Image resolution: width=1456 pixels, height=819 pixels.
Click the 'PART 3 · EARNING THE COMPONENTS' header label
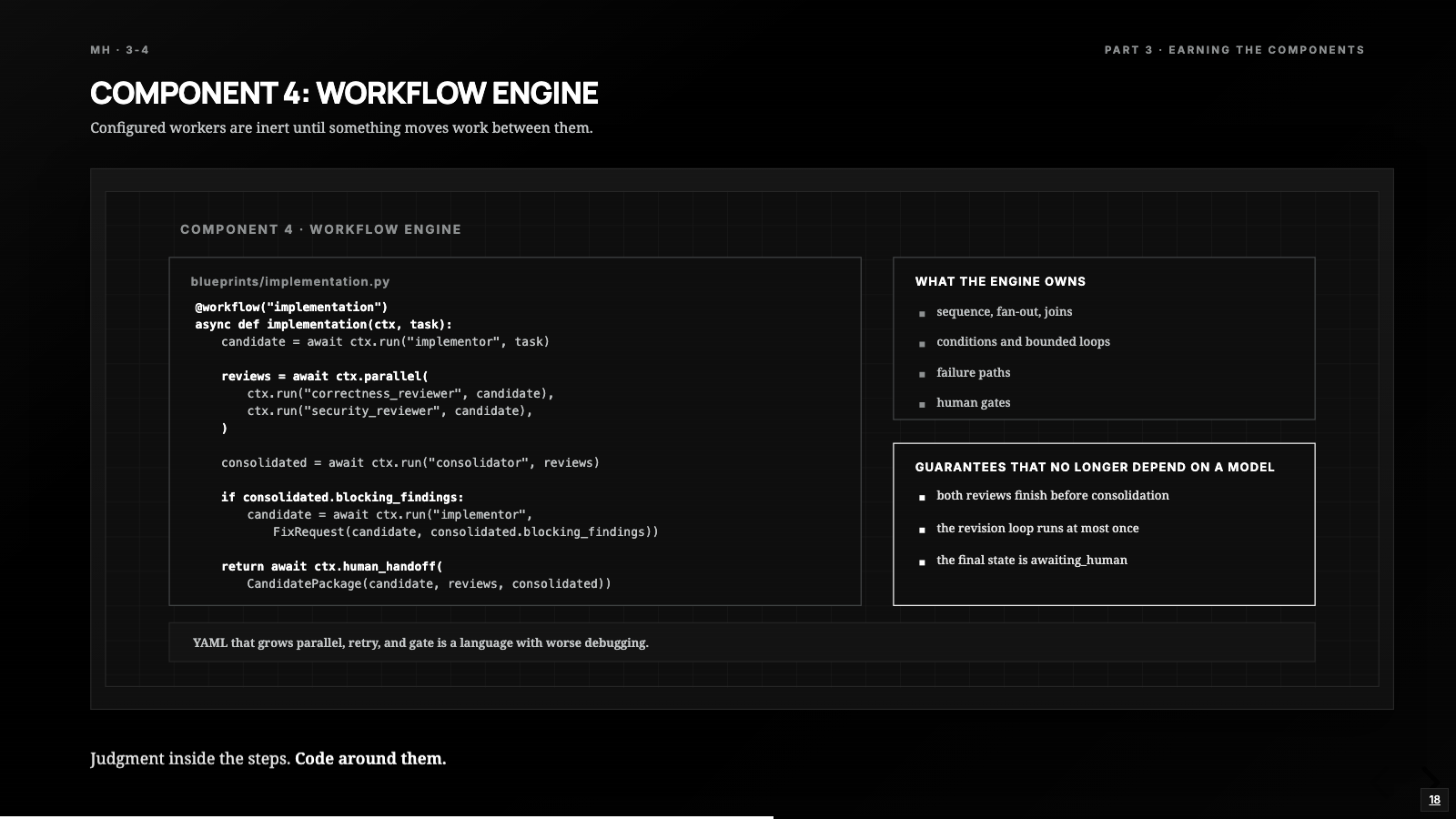pyautogui.click(x=1234, y=50)
